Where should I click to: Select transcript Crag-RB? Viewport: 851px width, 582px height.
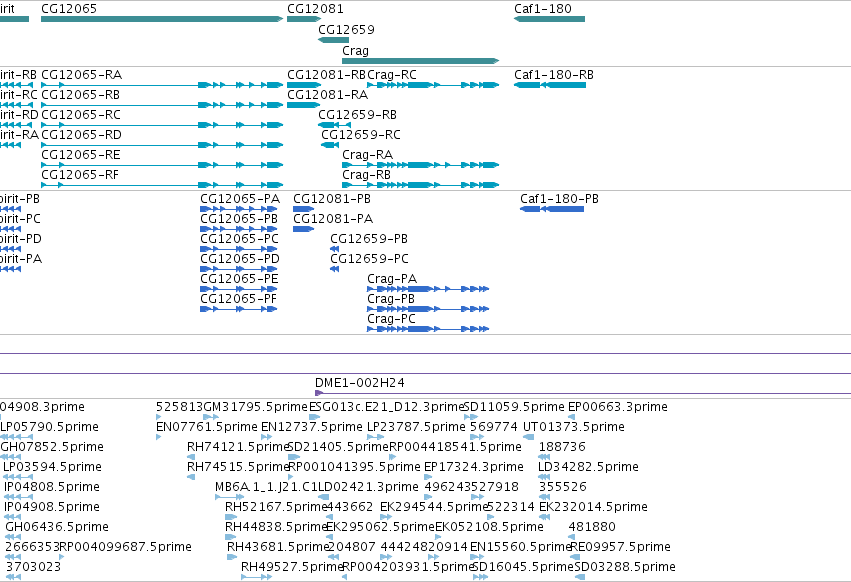click(366, 175)
